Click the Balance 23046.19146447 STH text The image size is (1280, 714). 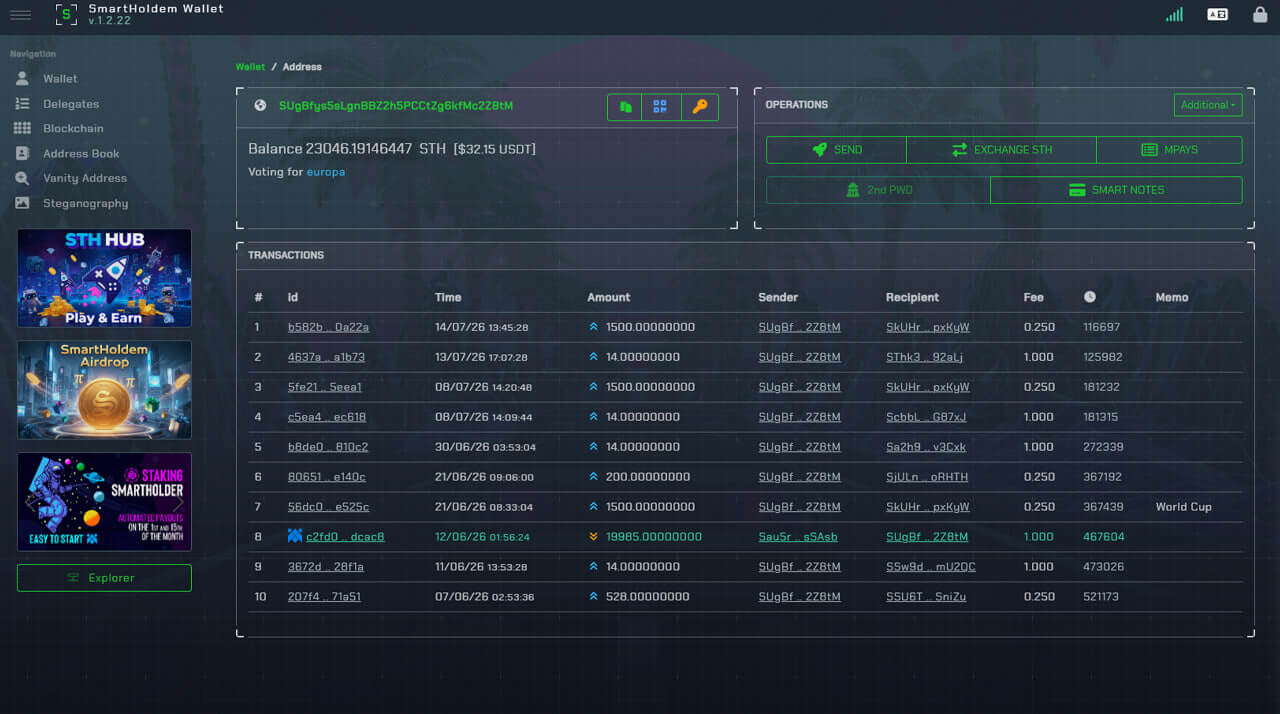[347, 149]
